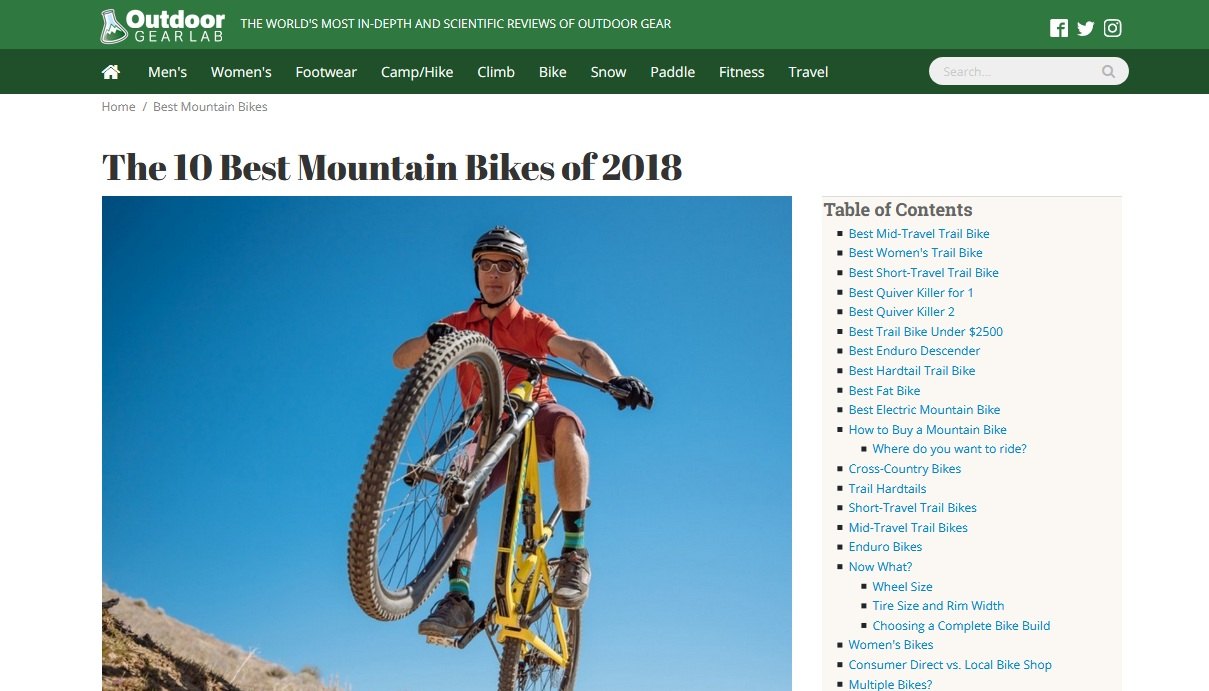Select the Bike navigation item

tap(553, 72)
